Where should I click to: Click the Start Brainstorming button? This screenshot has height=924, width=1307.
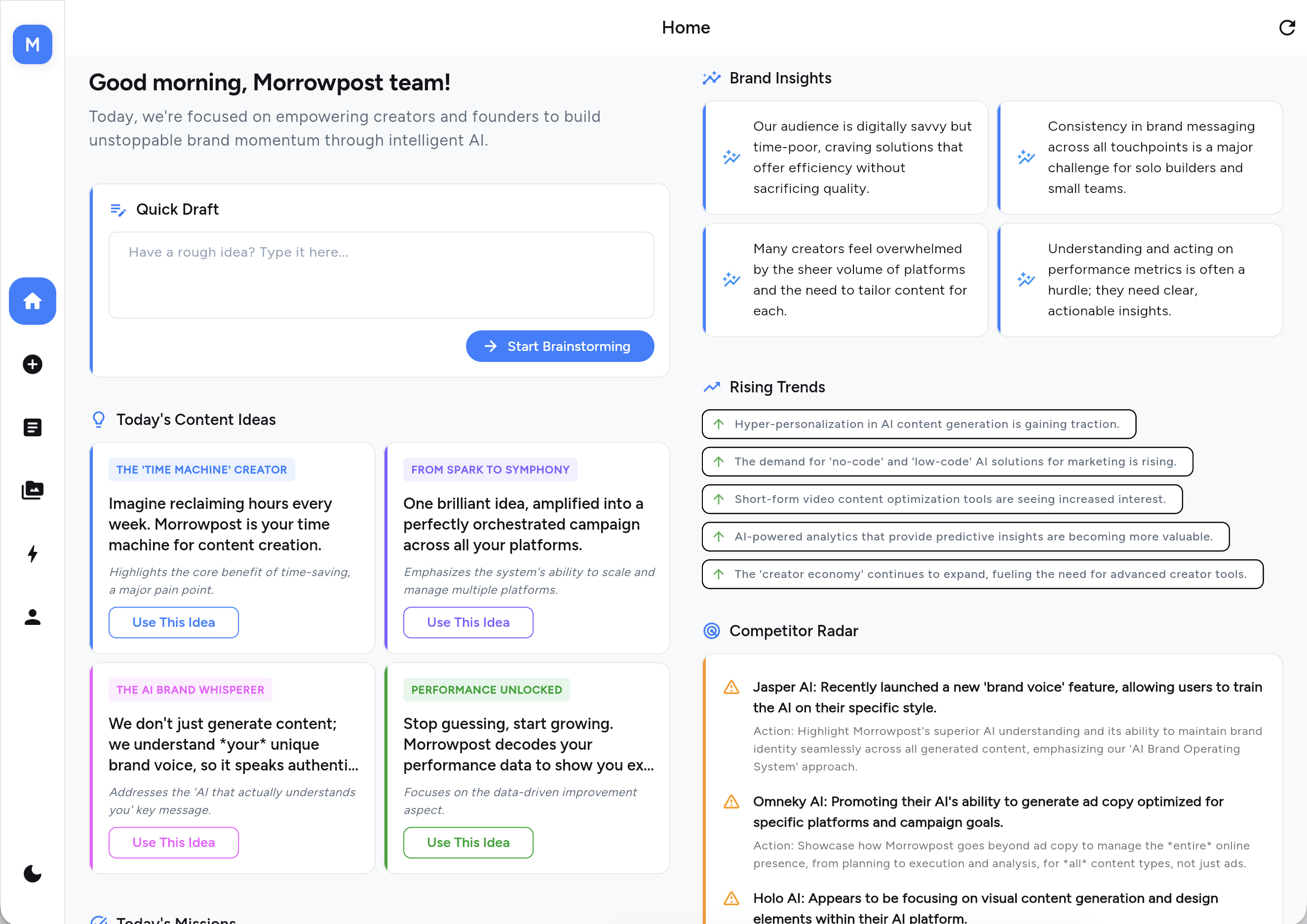[560, 346]
